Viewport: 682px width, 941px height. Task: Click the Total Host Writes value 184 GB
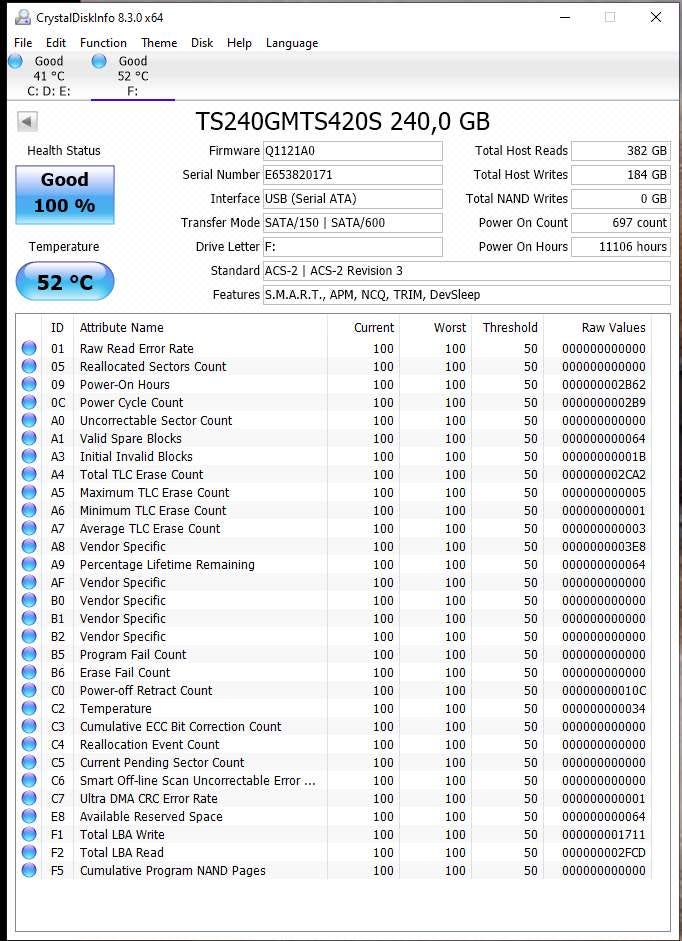pos(621,175)
